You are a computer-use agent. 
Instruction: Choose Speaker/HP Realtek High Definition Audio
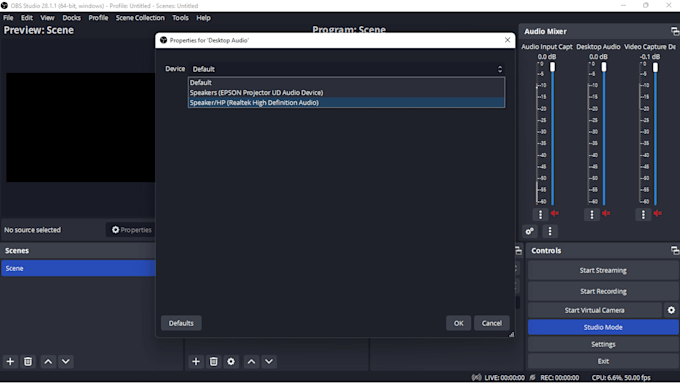point(347,102)
